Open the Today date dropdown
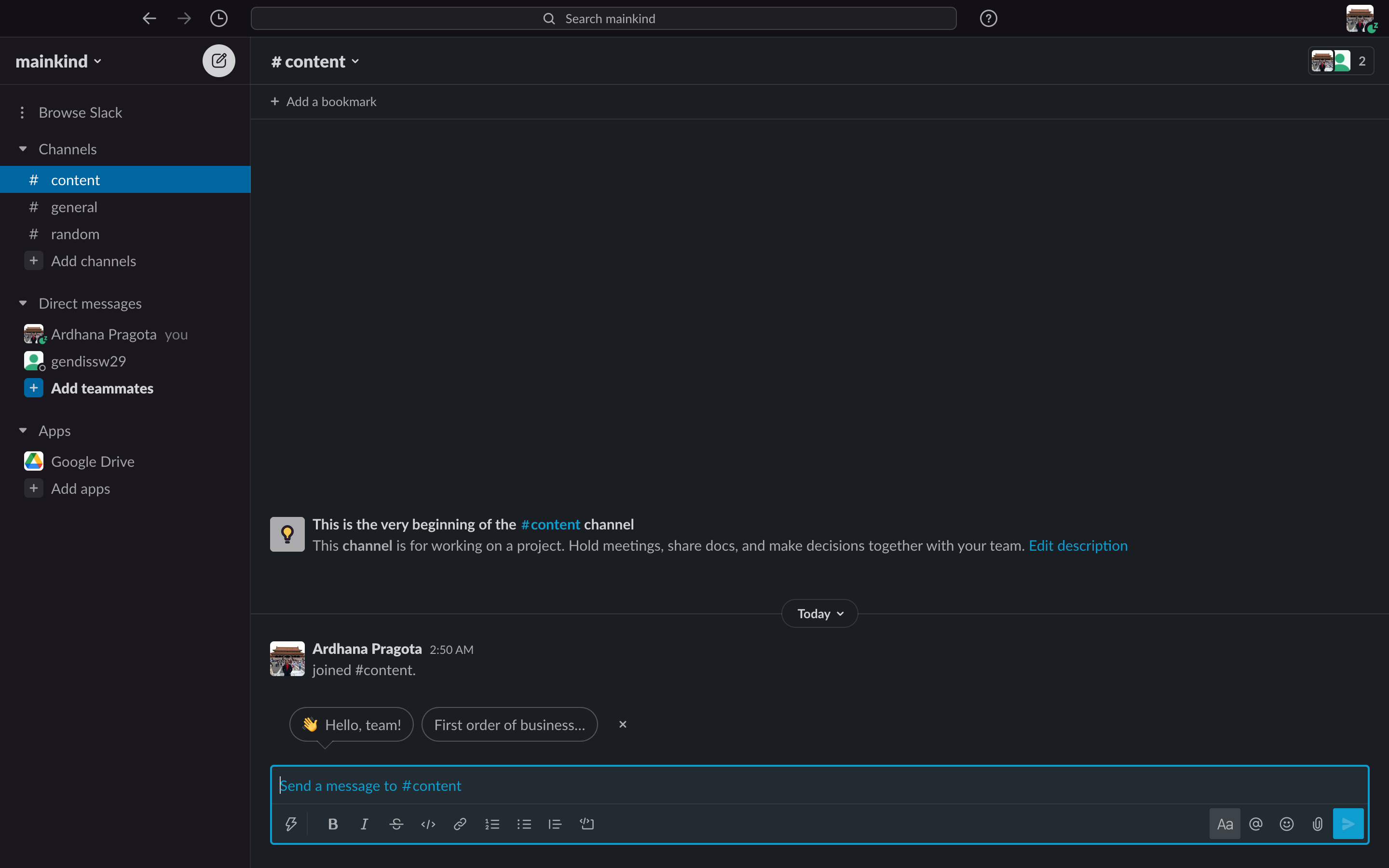The width and height of the screenshot is (1389, 868). [x=819, y=613]
